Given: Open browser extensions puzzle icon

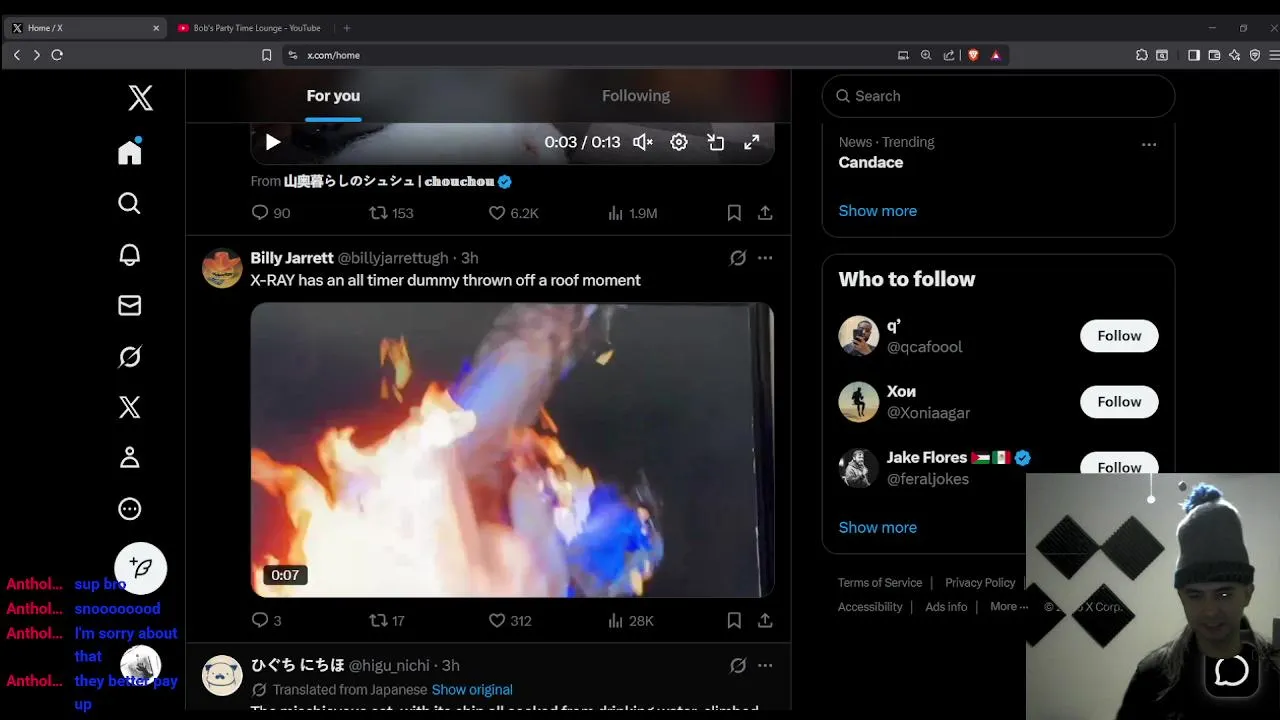Looking at the screenshot, I should (1142, 55).
